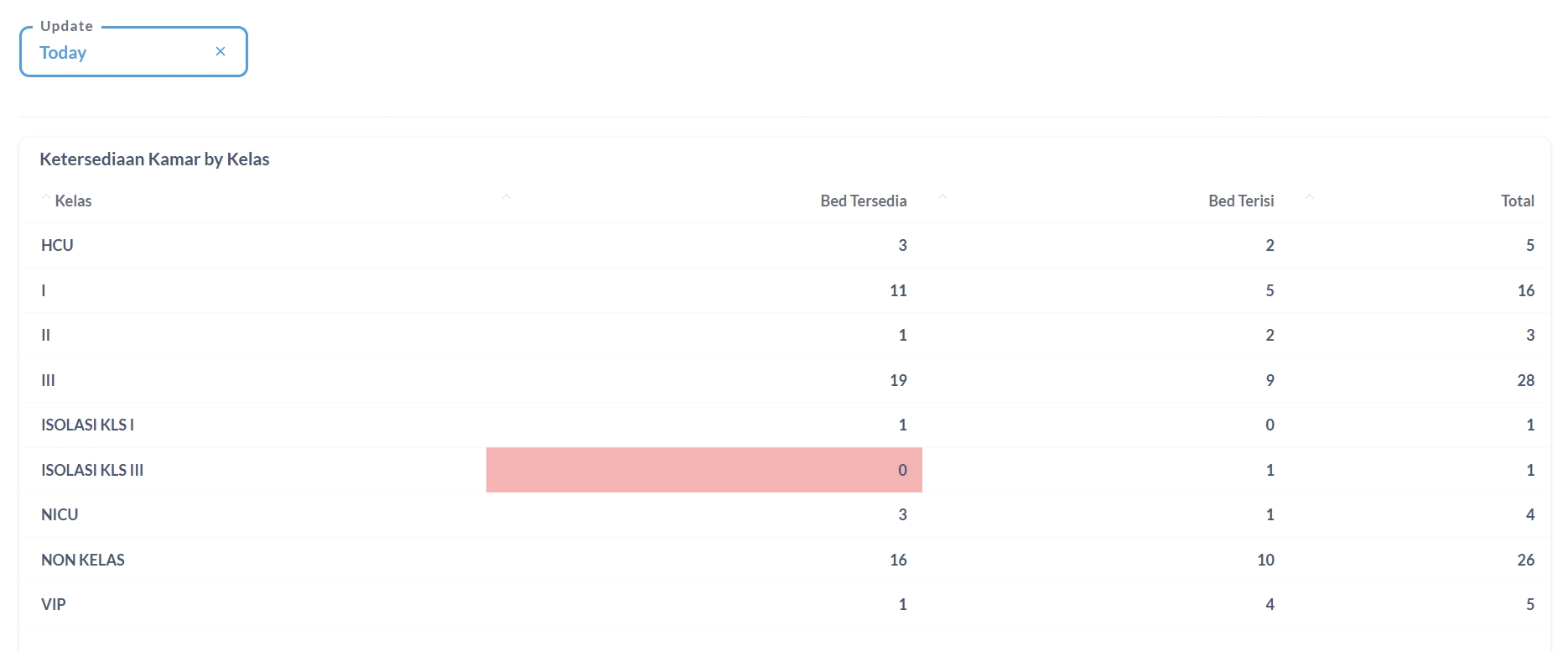Select the VIP row label

click(x=54, y=605)
